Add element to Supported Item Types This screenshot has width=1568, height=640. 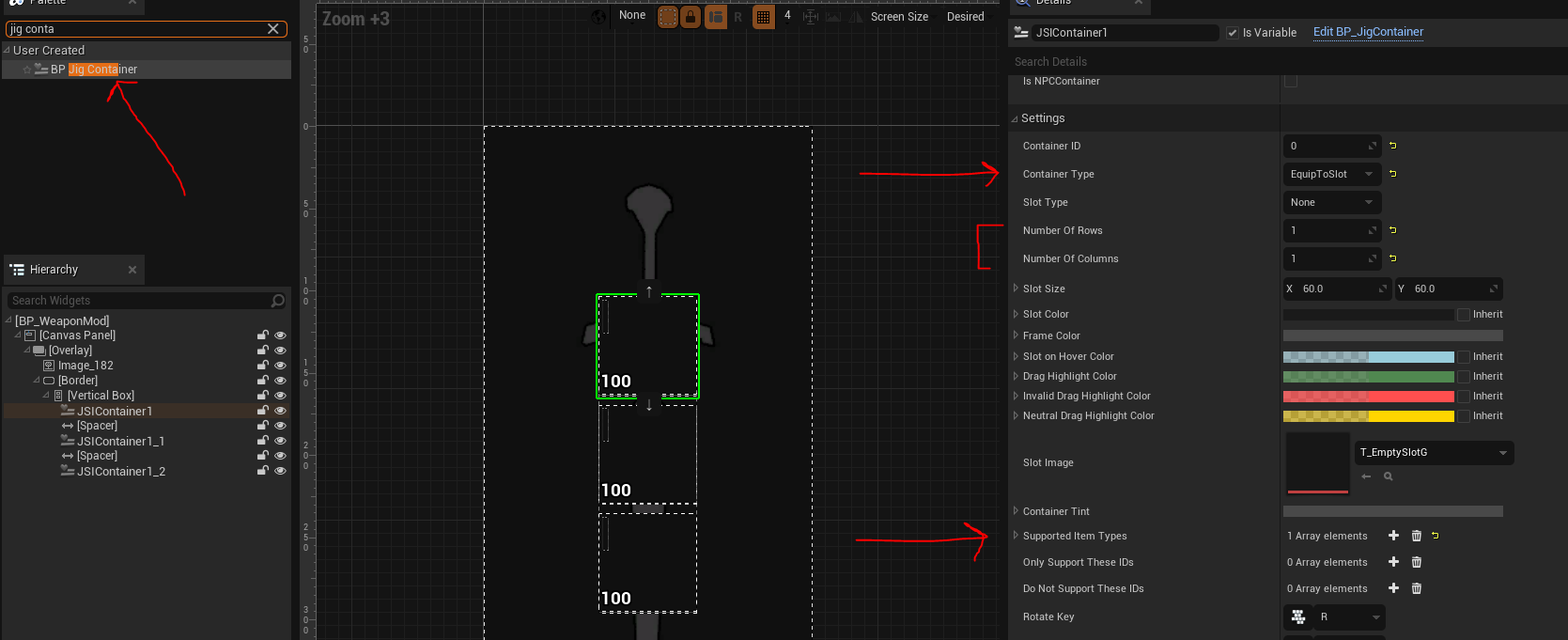[x=1393, y=536]
